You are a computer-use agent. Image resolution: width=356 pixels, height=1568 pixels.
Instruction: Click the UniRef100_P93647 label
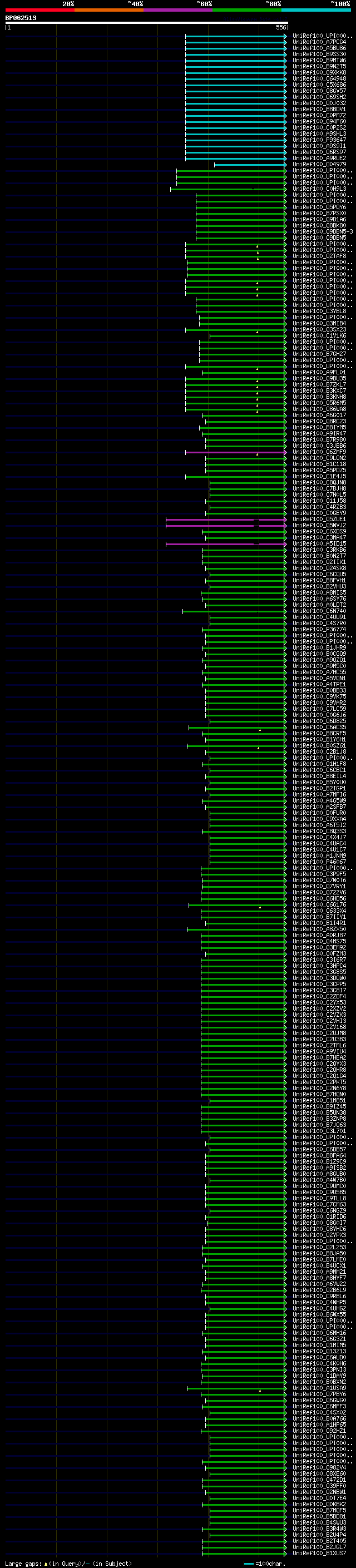click(x=319, y=140)
